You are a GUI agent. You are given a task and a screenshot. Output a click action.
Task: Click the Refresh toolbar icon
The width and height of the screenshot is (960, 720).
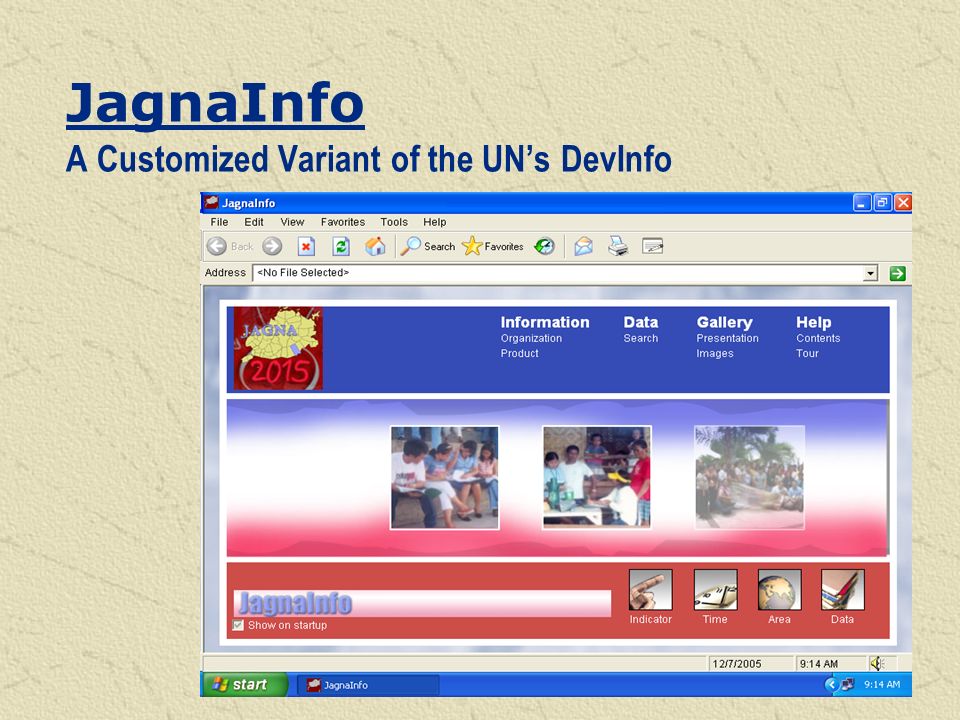(x=341, y=246)
